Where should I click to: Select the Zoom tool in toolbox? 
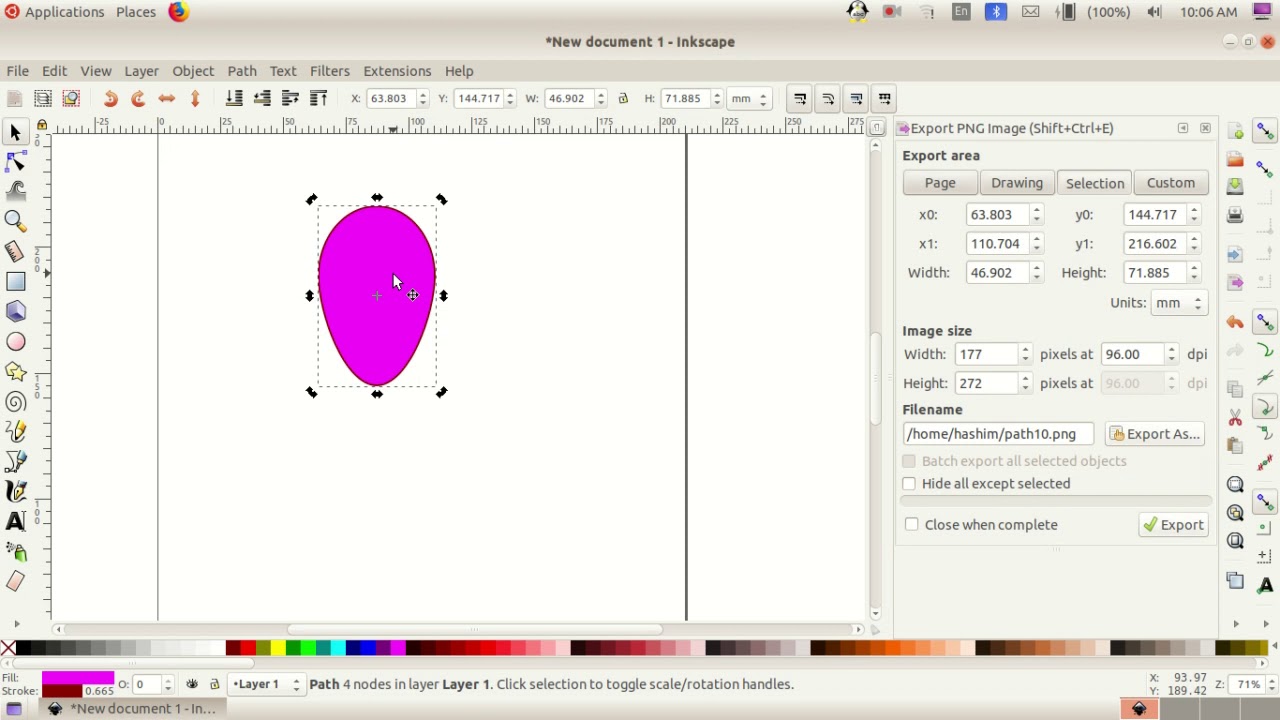point(15,221)
